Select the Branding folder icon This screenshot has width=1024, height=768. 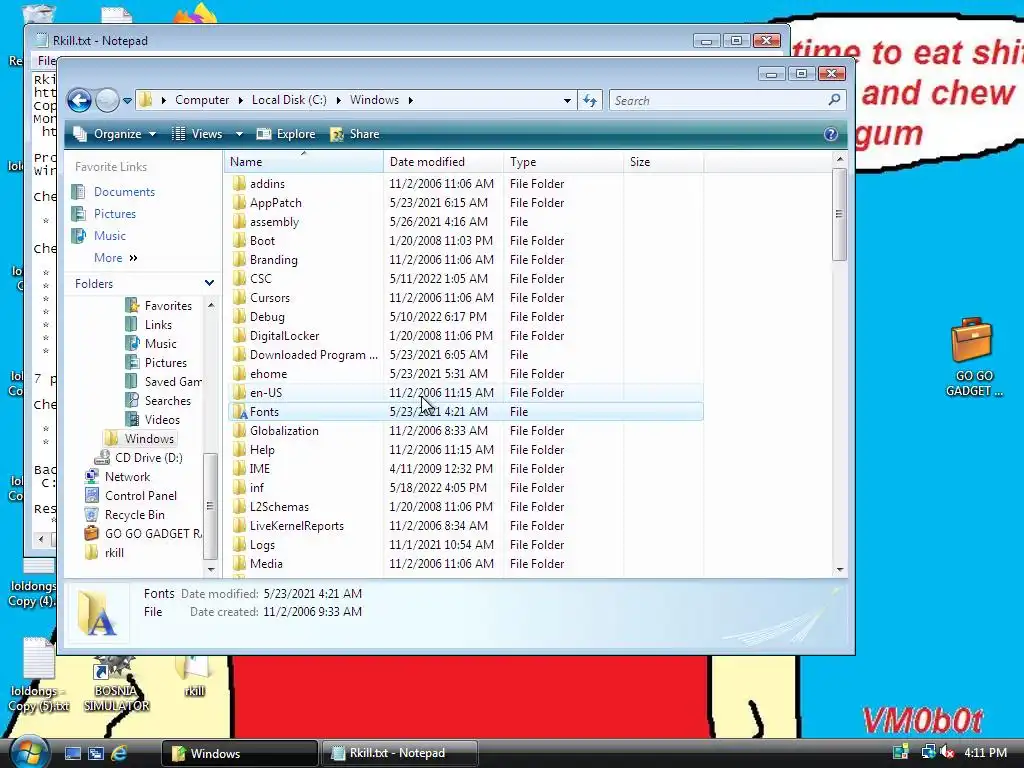pos(240,259)
